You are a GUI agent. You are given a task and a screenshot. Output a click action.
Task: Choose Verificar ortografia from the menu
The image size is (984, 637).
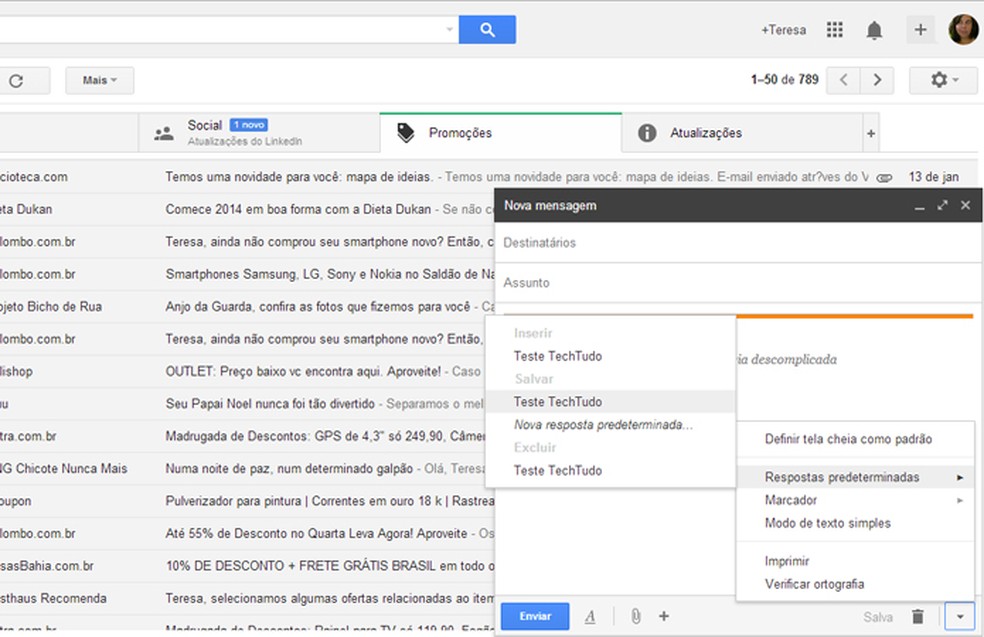click(x=814, y=584)
